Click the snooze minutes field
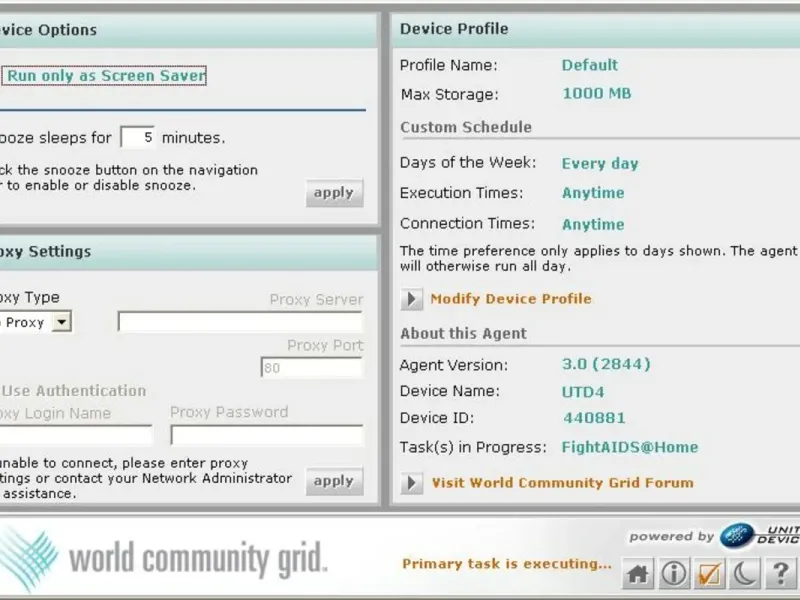The width and height of the screenshot is (800, 600). click(137, 137)
